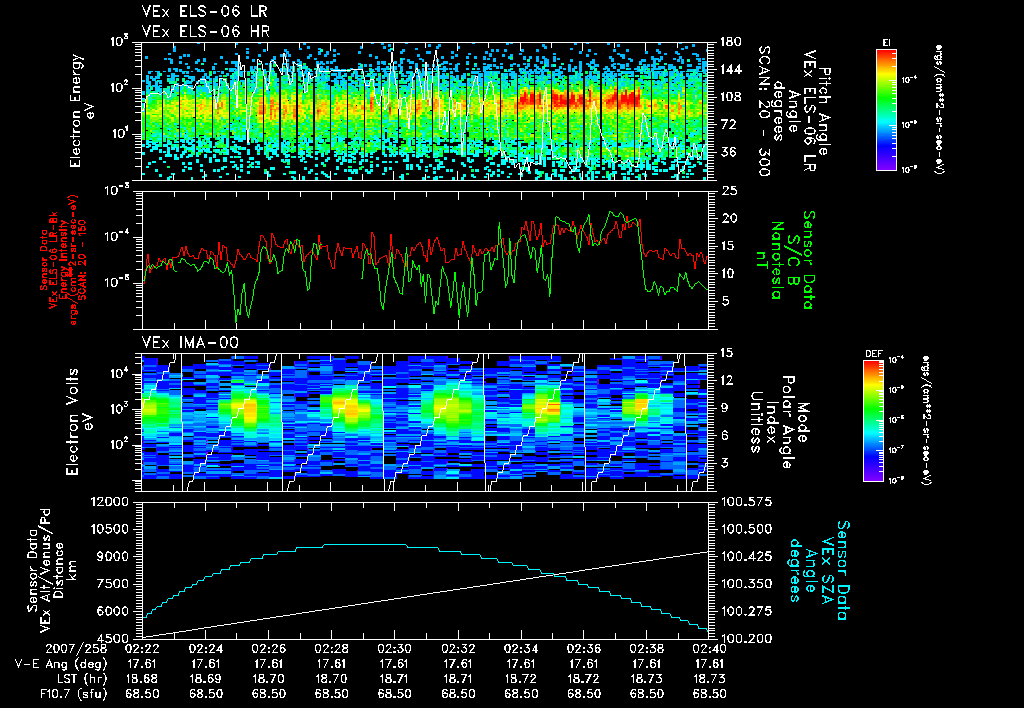Click the 4500 km altitude tick label
1024x708 pixels.
[114, 638]
